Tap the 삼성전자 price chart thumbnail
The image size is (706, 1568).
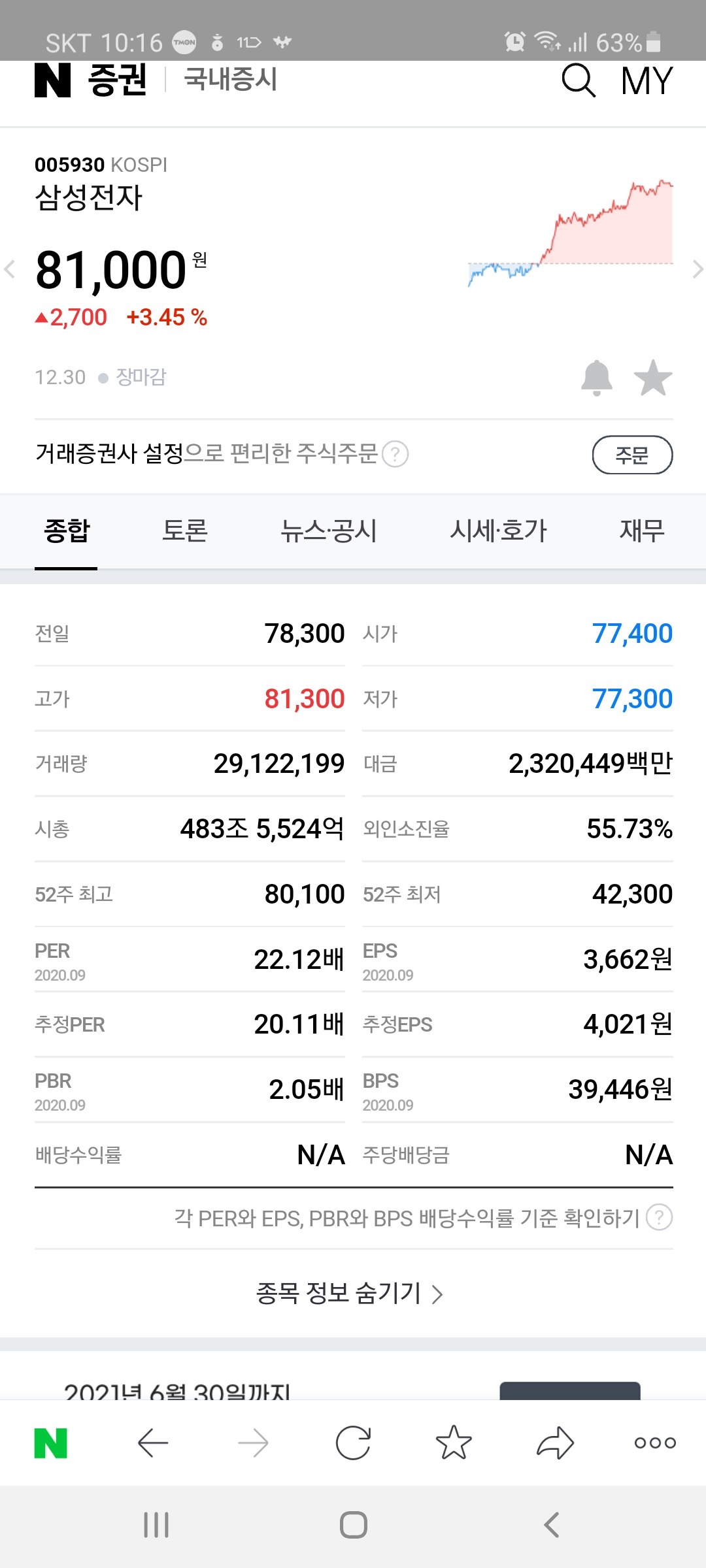point(570,234)
